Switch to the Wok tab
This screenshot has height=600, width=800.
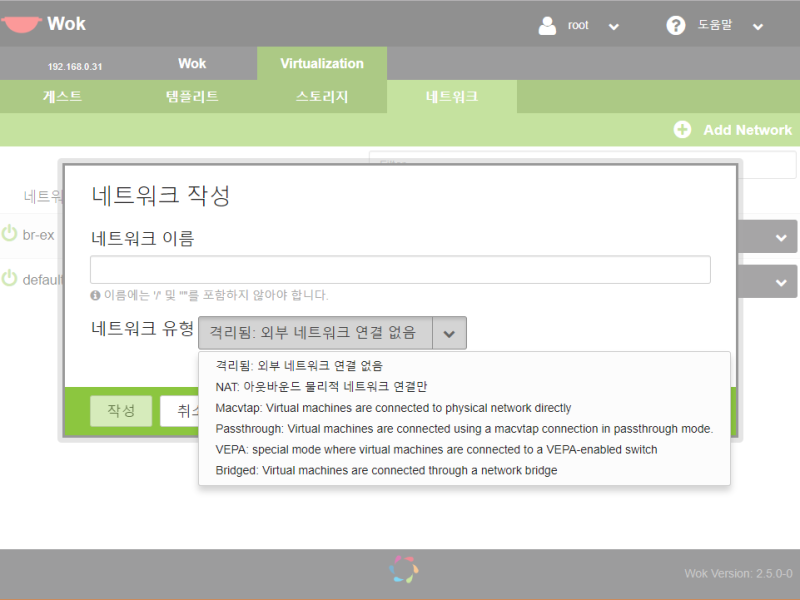(x=192, y=63)
